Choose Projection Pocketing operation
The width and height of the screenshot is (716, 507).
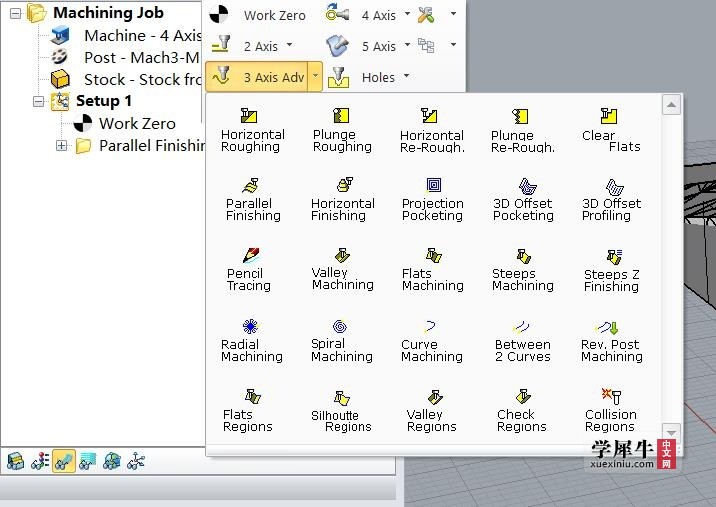[x=432, y=200]
